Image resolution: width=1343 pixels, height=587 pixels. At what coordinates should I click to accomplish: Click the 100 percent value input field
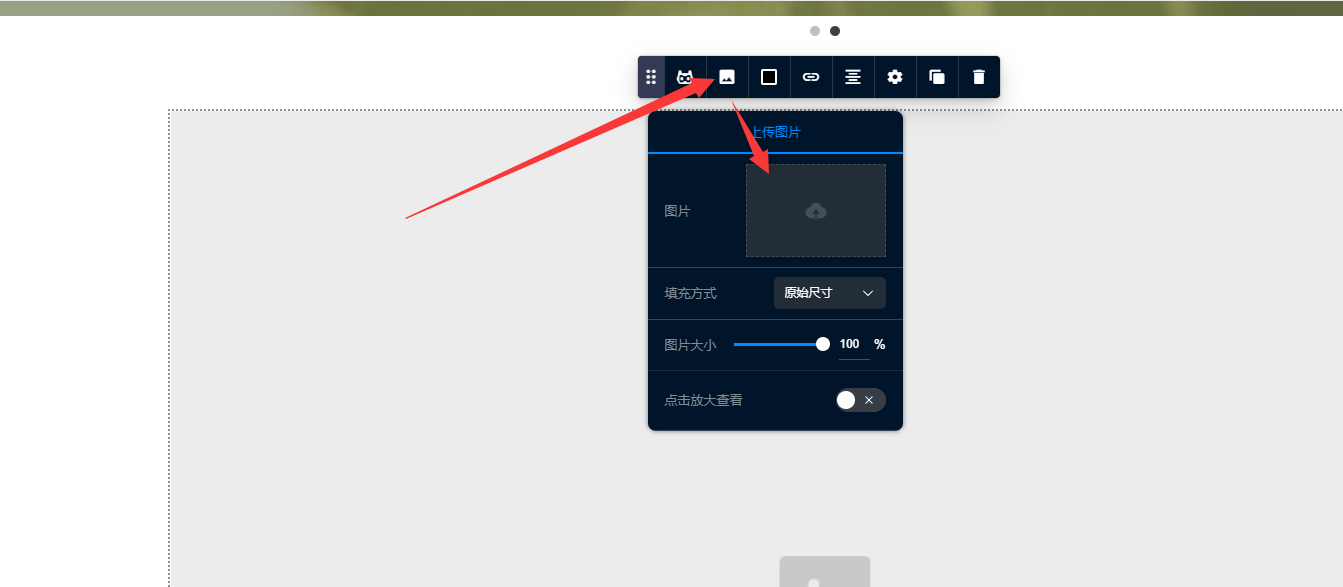click(851, 344)
